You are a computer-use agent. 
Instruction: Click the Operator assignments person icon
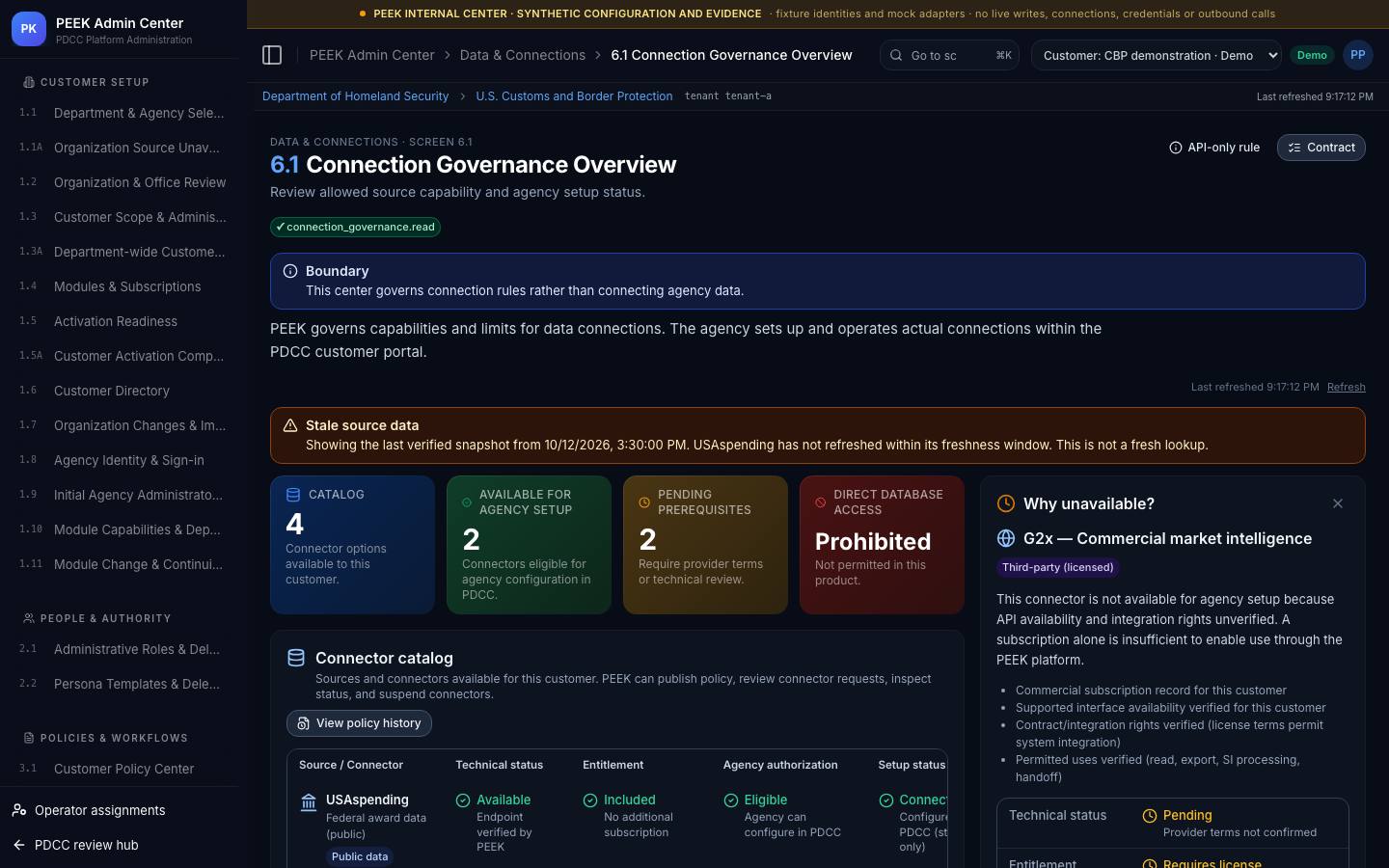19,810
